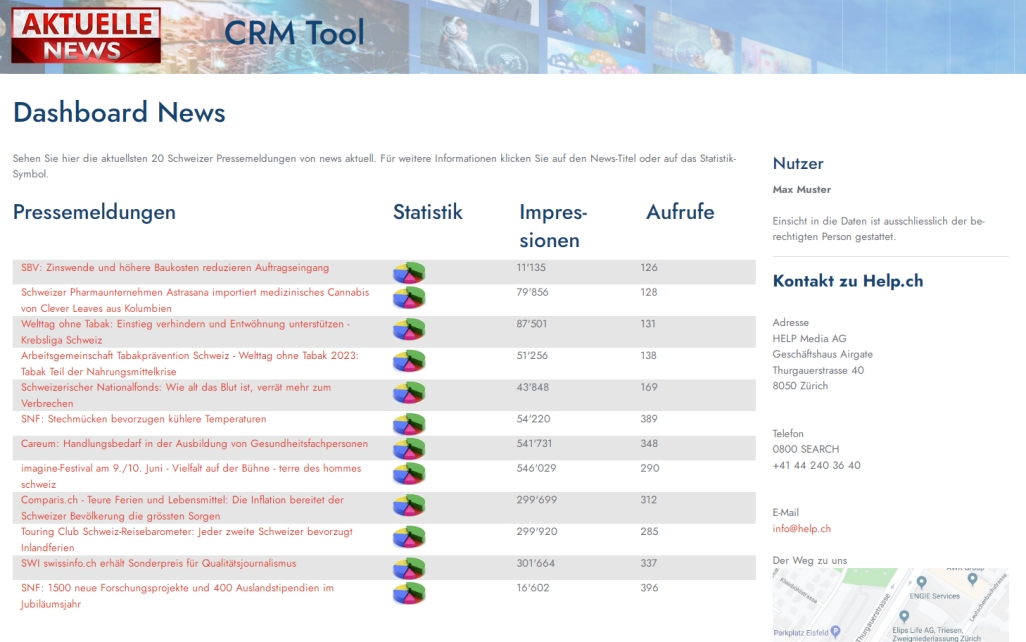This screenshot has height=642, width=1026.
Task: Click the Elips Life AG map pin
Action: [904, 616]
